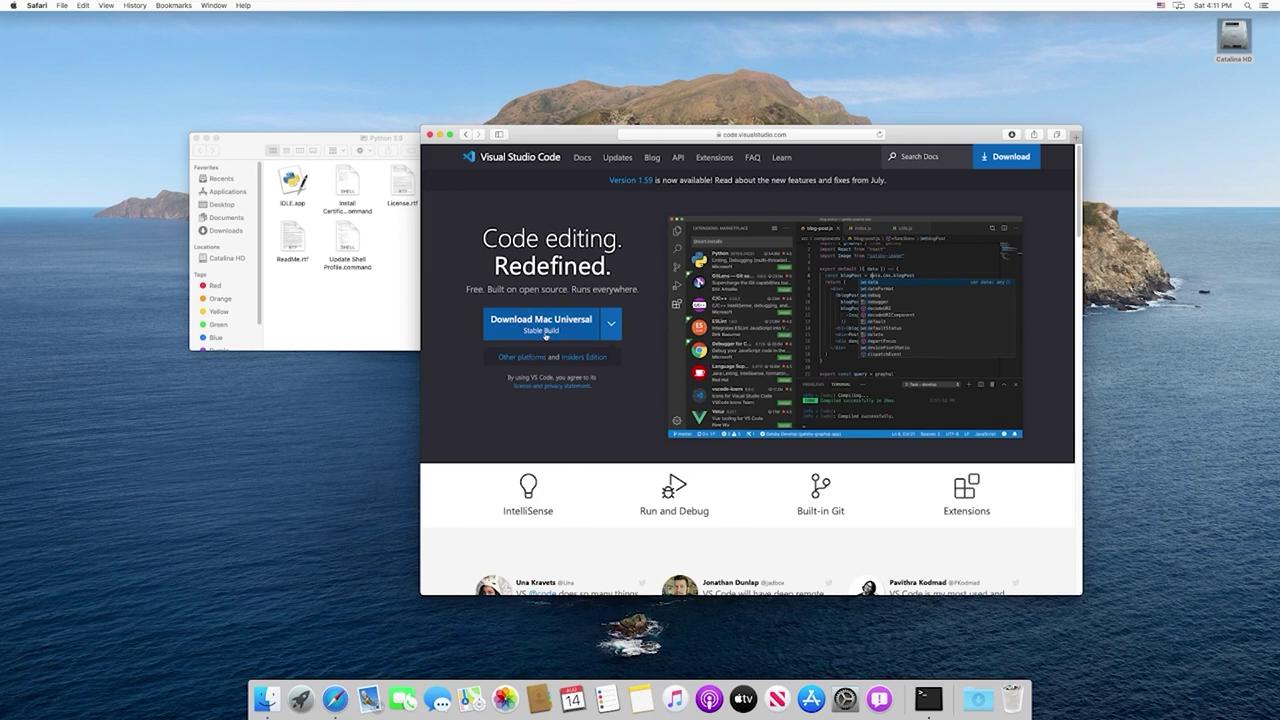Open Spotlight search in the menu bar
Viewport: 1280px width, 720px height.
[x=1248, y=5]
